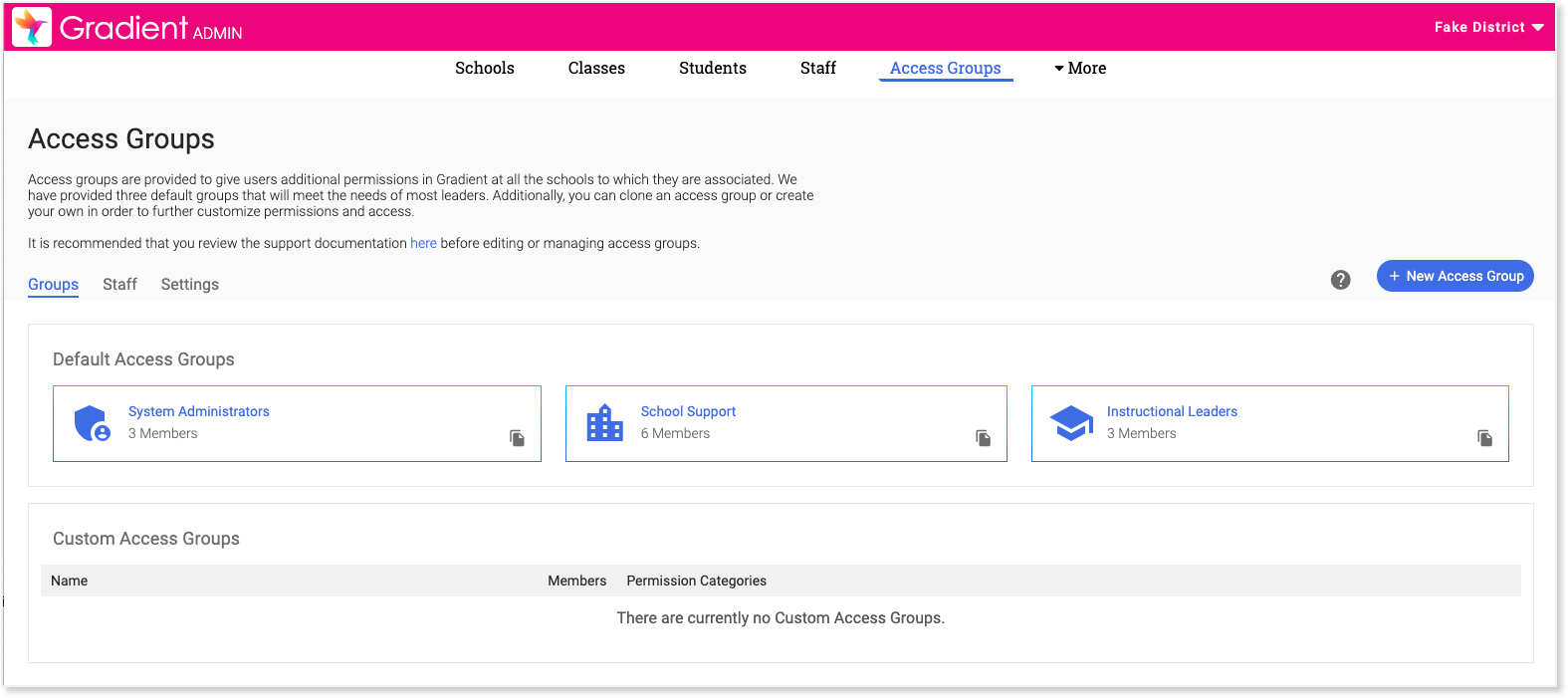The image size is (1568, 698).
Task: Expand the More navigation menu
Action: [1080, 68]
